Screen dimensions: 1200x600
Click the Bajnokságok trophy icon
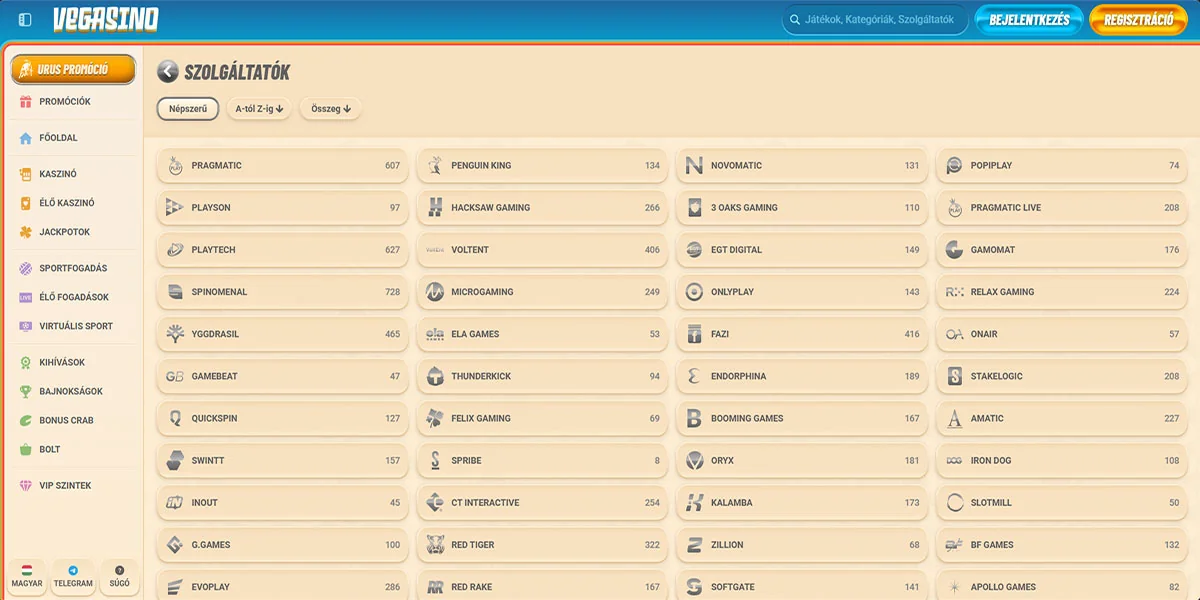pyautogui.click(x=26, y=391)
